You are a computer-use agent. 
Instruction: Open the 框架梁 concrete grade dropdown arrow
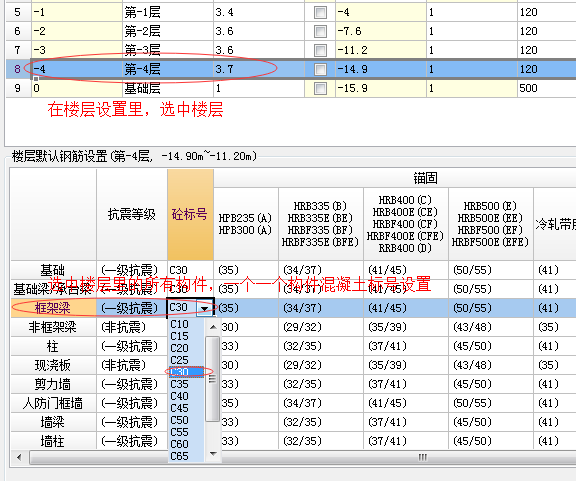point(205,308)
